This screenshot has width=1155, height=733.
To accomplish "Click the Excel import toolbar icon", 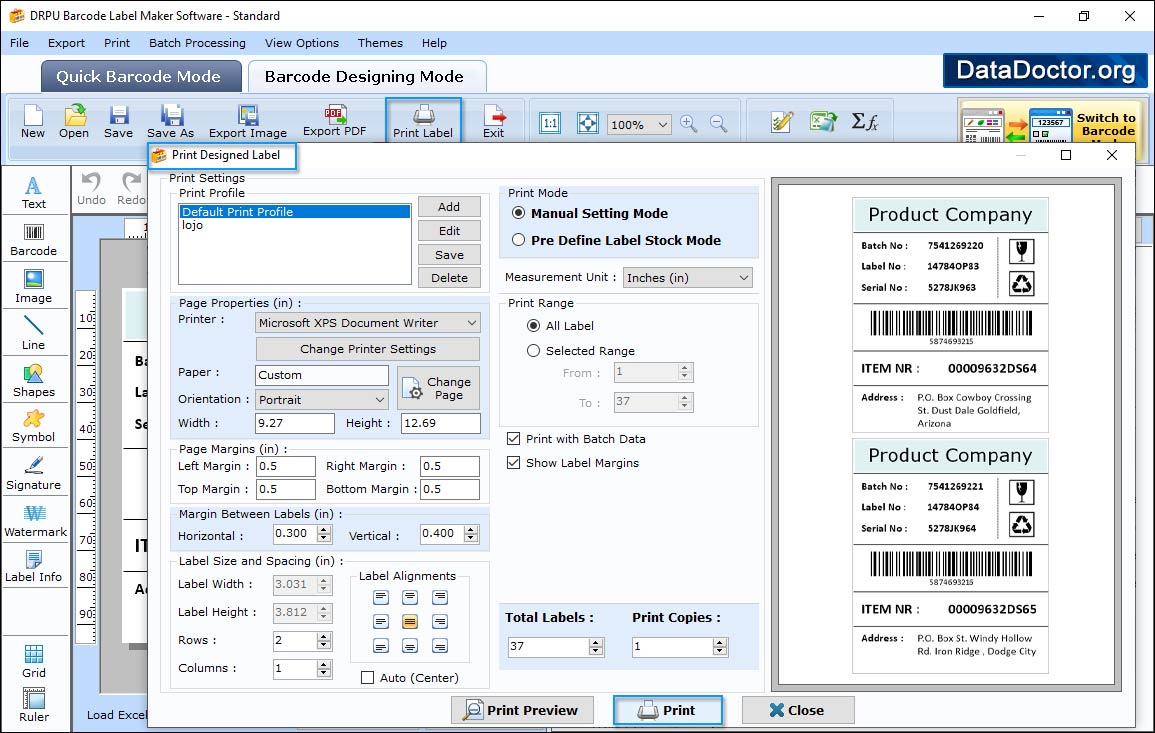I will pyautogui.click(x=823, y=122).
